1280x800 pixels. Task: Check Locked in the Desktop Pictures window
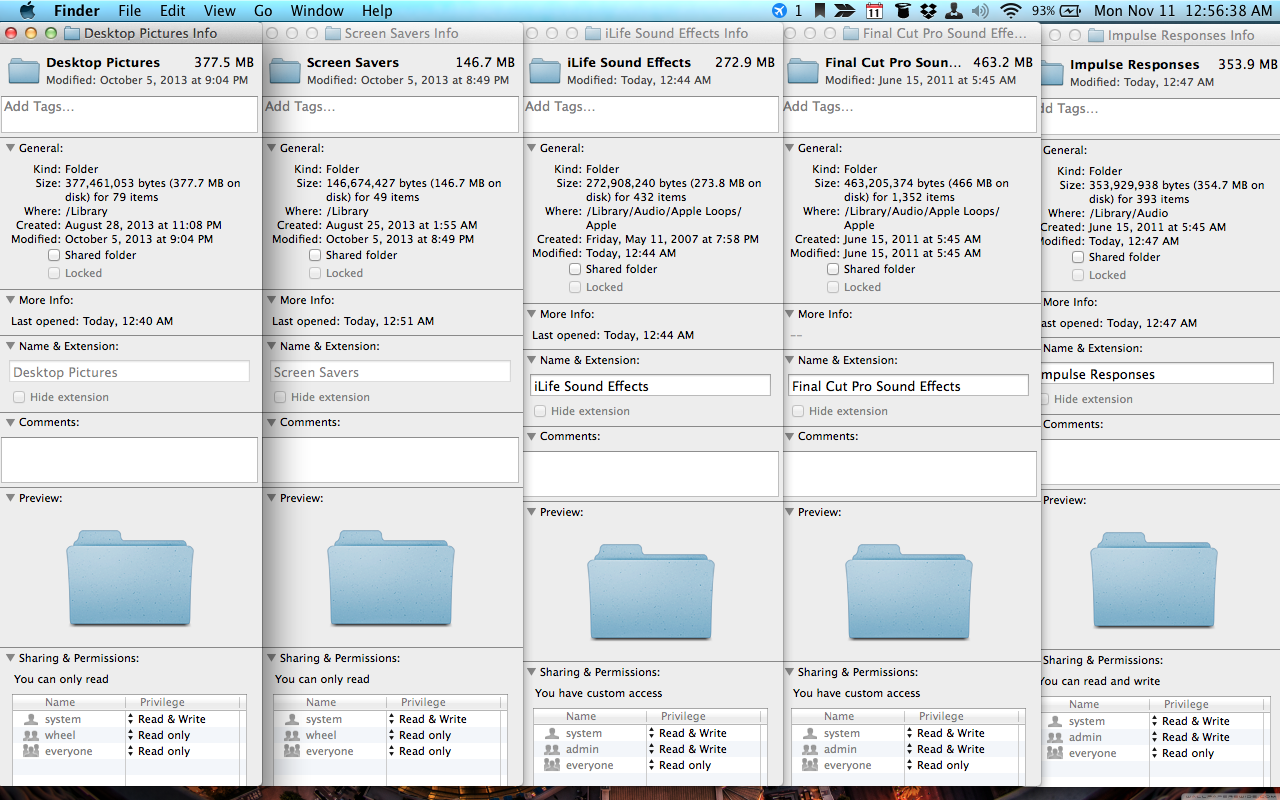[x=54, y=273]
